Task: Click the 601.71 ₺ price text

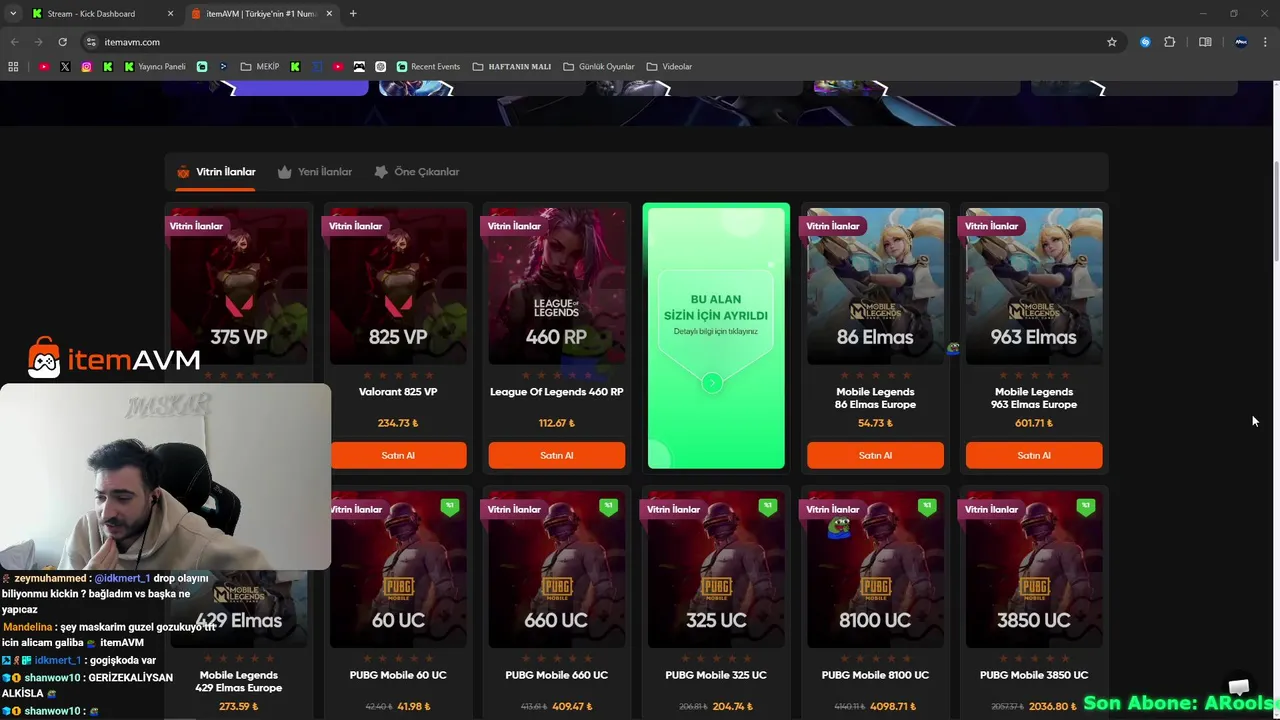Action: (1034, 423)
